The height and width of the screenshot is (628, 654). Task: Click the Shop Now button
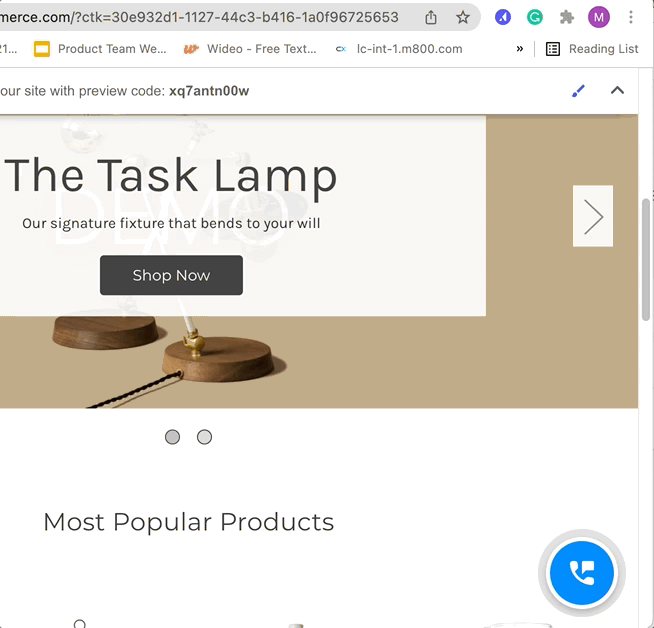pos(171,275)
